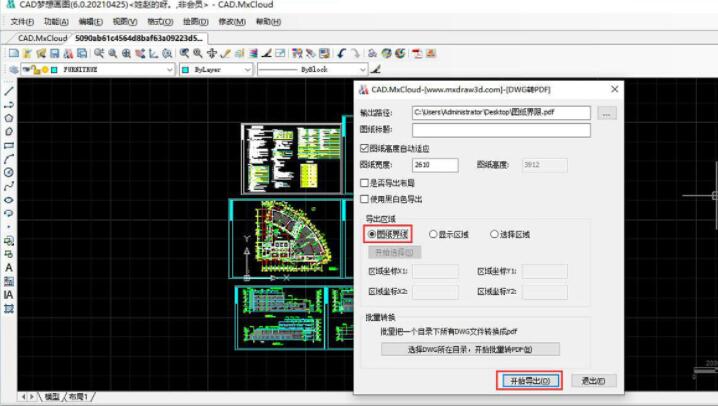
Task: Click the Undo arrow icon in the toolbar
Action: click(x=342, y=54)
